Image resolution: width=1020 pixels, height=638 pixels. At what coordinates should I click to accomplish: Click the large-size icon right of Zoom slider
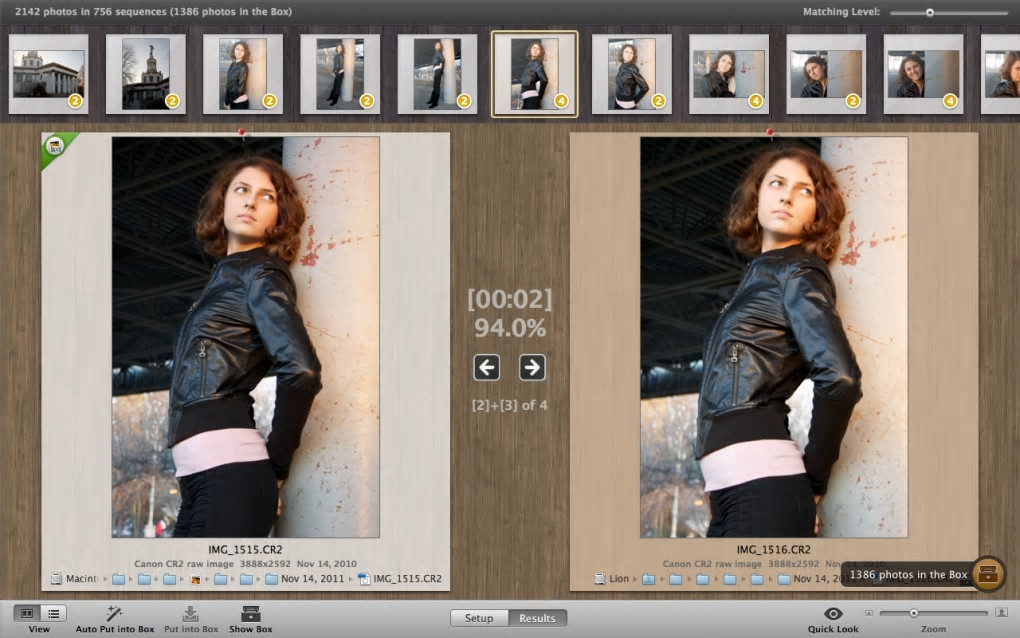pos(1001,613)
